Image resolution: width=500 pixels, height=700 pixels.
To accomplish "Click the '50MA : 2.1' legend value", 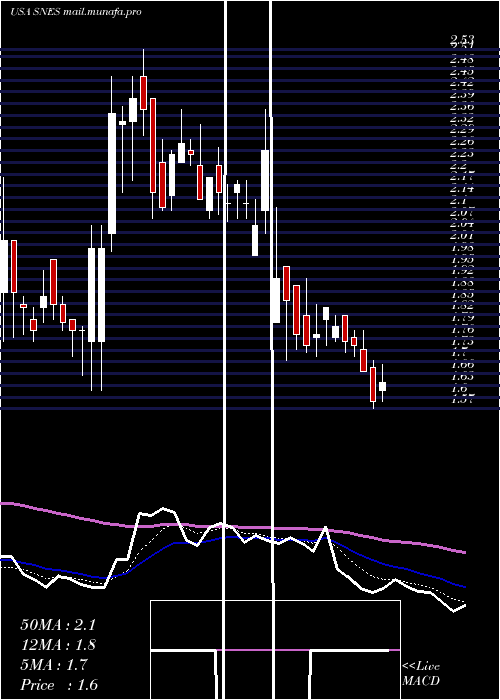I will pos(58,625).
